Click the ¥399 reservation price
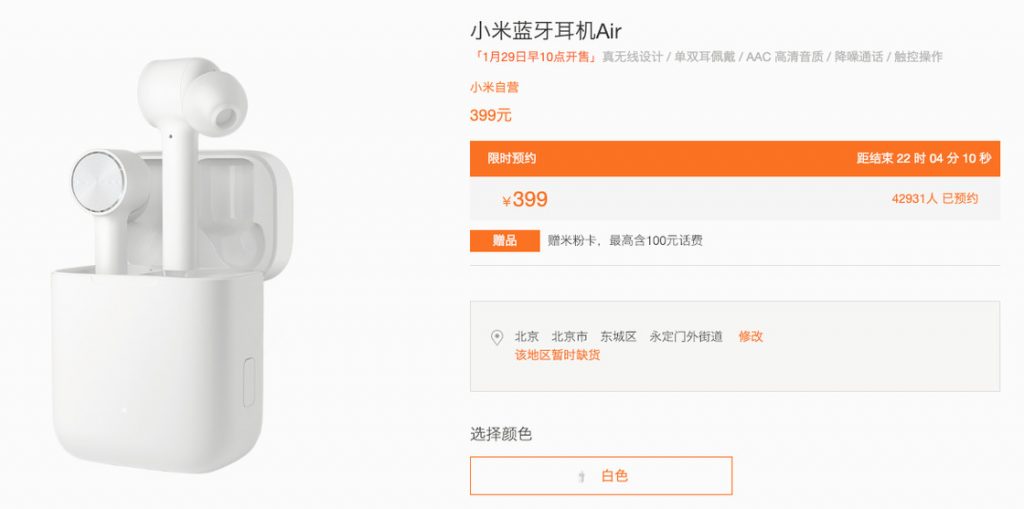 pos(525,199)
